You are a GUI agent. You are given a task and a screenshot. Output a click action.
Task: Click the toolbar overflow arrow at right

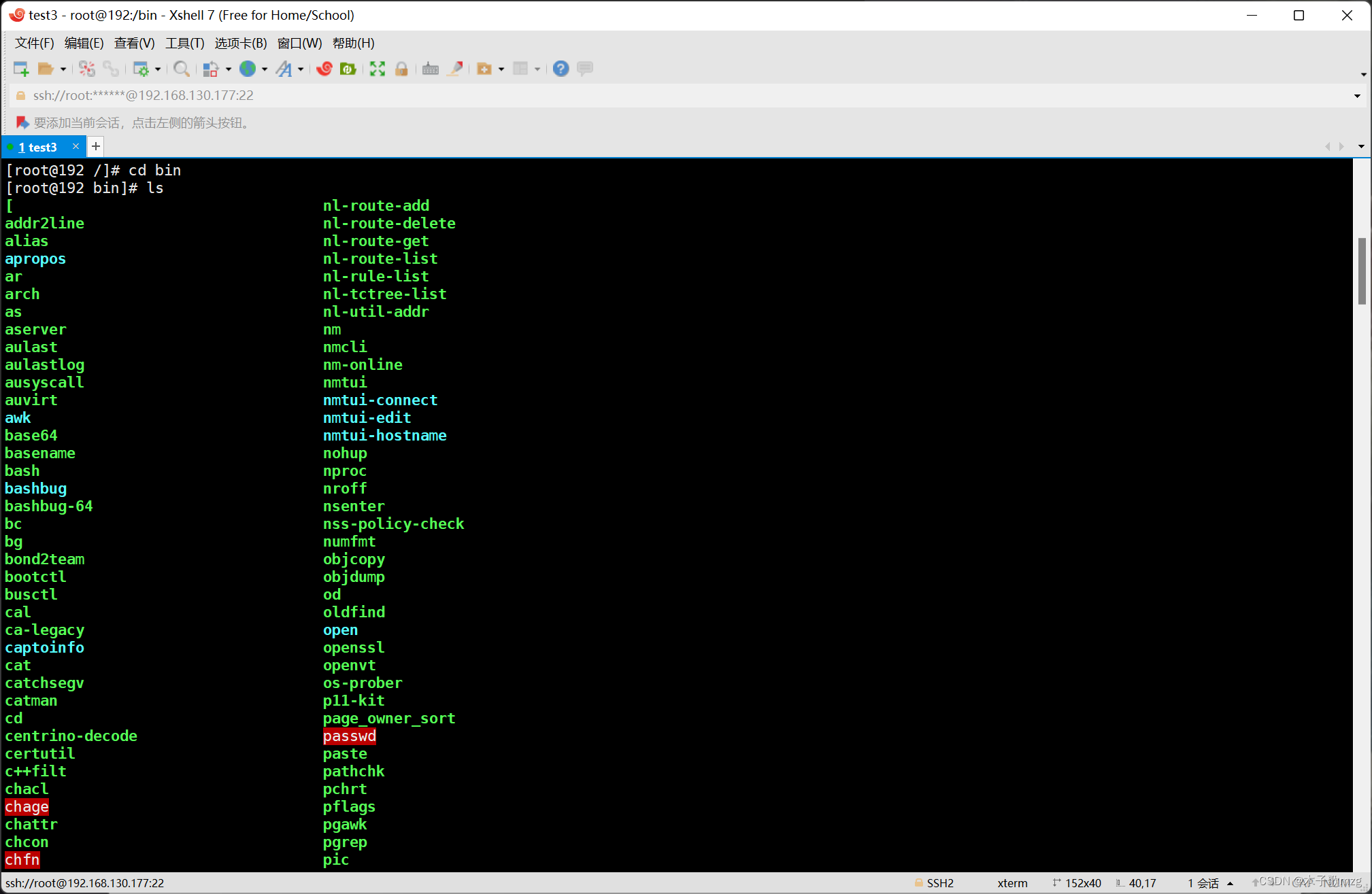pos(1364,74)
